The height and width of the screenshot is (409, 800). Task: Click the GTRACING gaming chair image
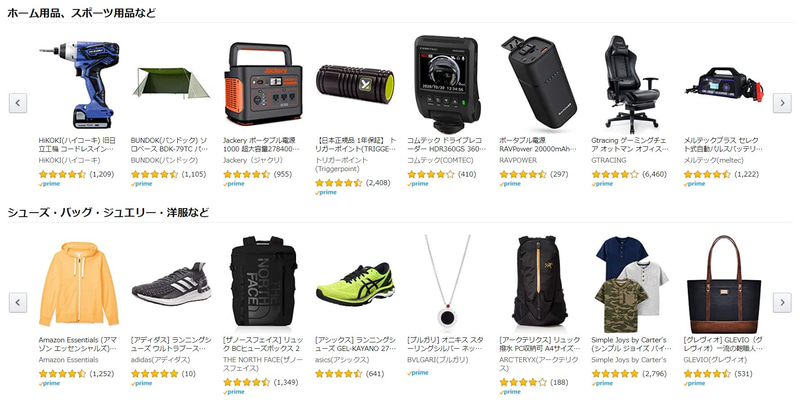[x=632, y=84]
